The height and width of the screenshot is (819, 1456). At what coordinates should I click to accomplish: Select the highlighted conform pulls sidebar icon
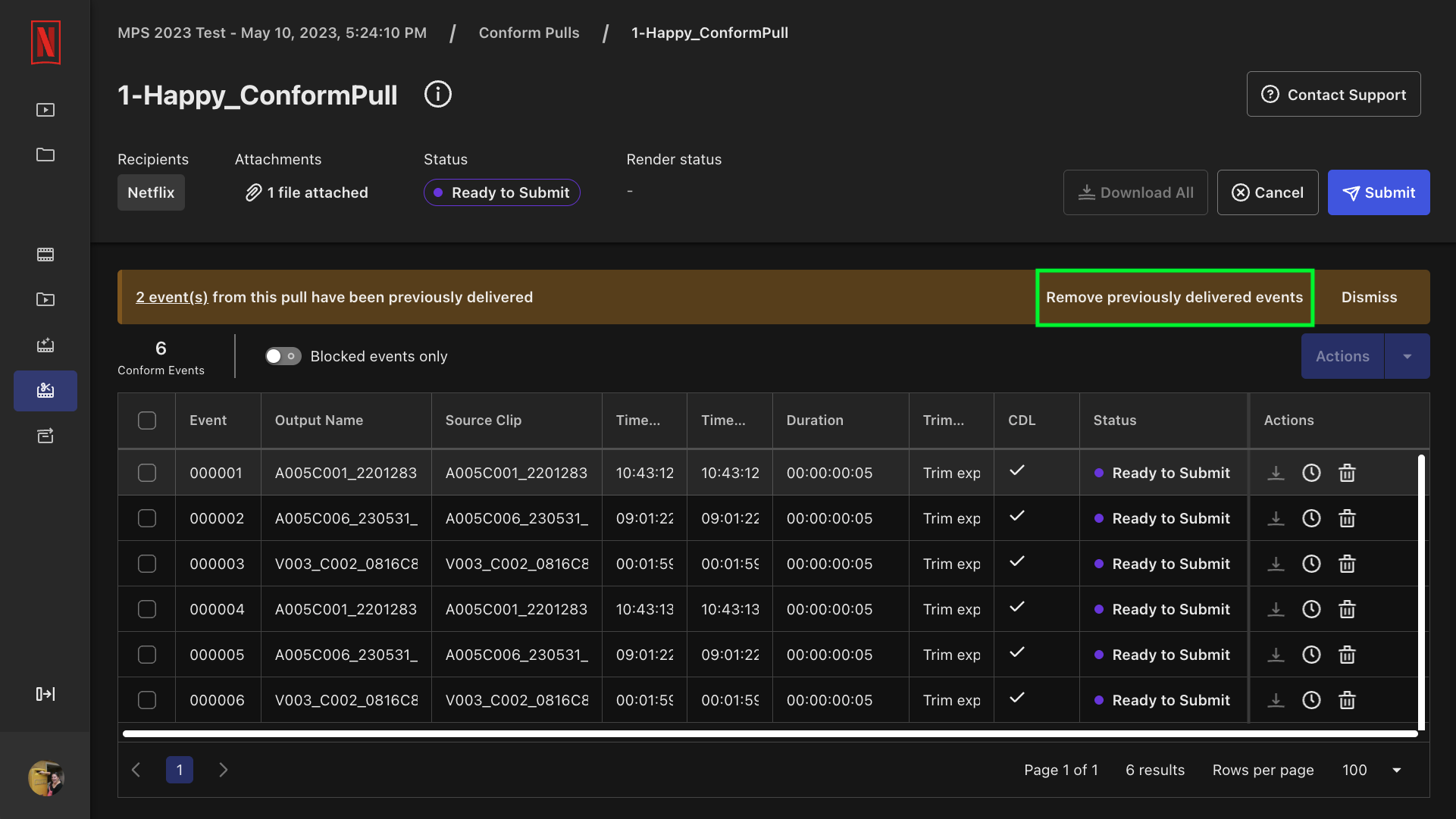point(45,391)
